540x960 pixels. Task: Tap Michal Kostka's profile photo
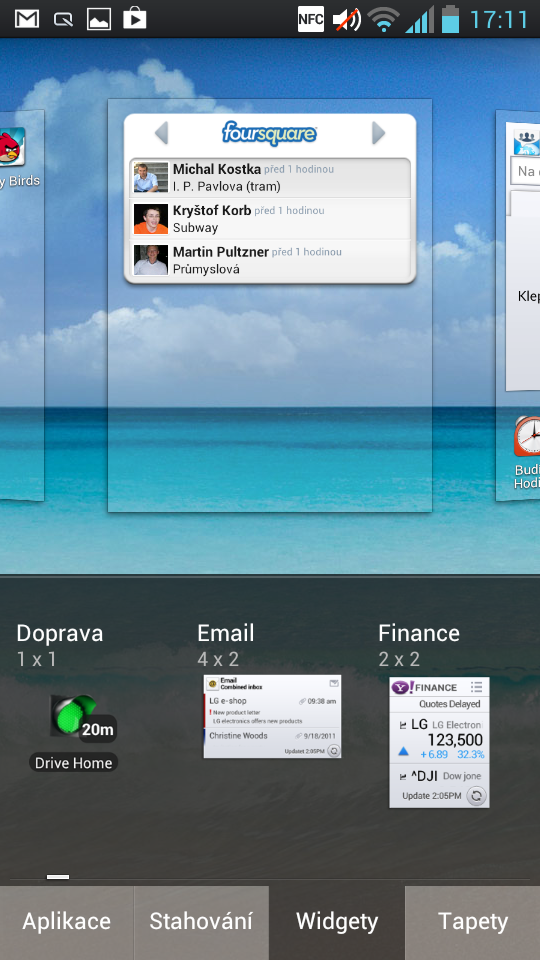151,178
